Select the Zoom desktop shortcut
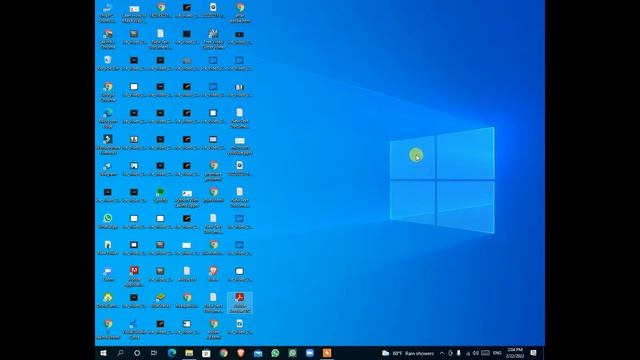The height and width of the screenshot is (360, 640). [x=108, y=274]
